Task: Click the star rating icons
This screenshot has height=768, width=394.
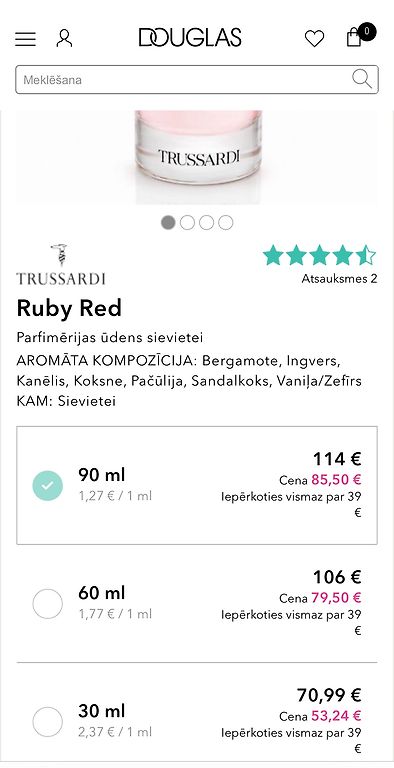Action: coord(320,256)
